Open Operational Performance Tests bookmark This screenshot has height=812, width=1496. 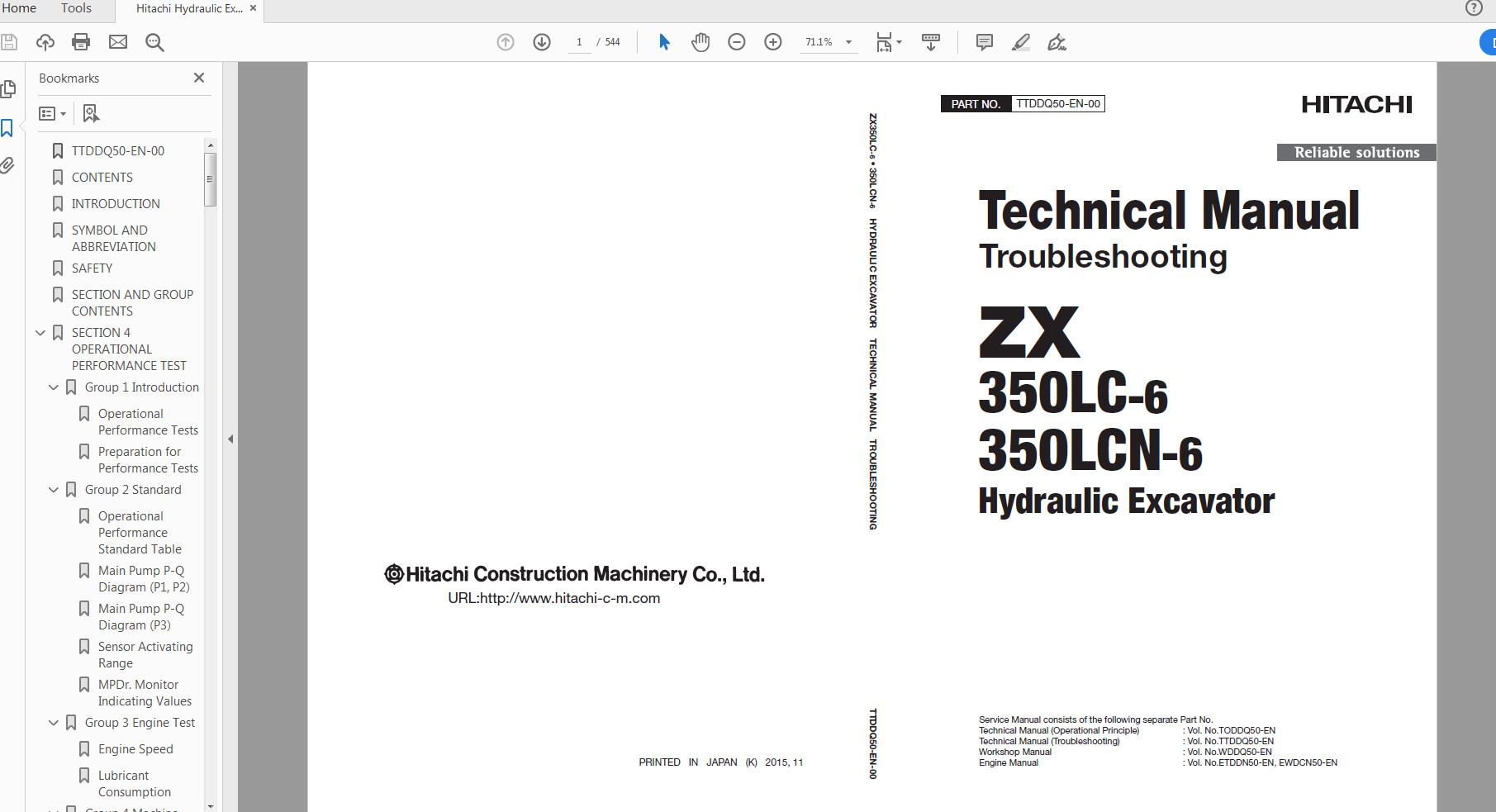point(148,422)
